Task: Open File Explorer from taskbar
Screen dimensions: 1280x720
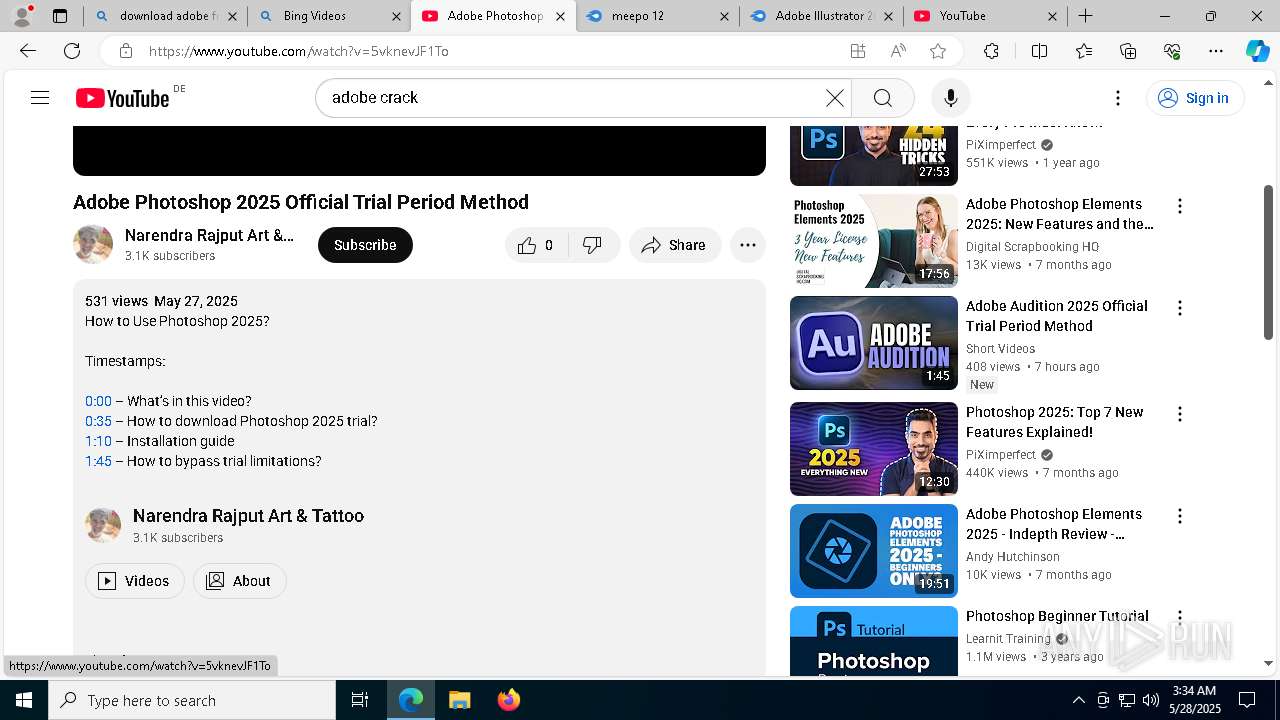Action: coord(459,700)
